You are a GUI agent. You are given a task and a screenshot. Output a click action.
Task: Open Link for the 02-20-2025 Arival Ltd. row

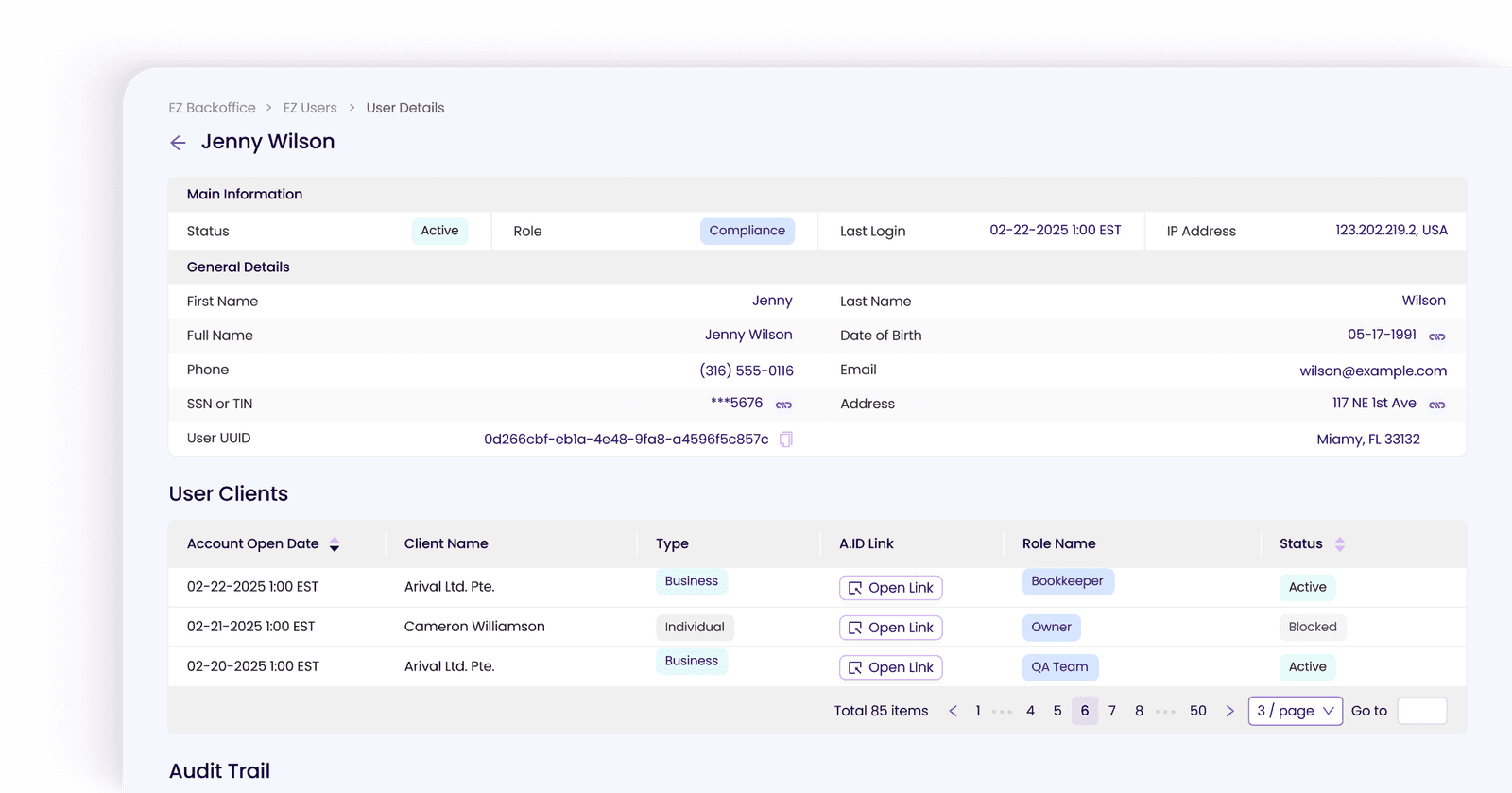890,667
